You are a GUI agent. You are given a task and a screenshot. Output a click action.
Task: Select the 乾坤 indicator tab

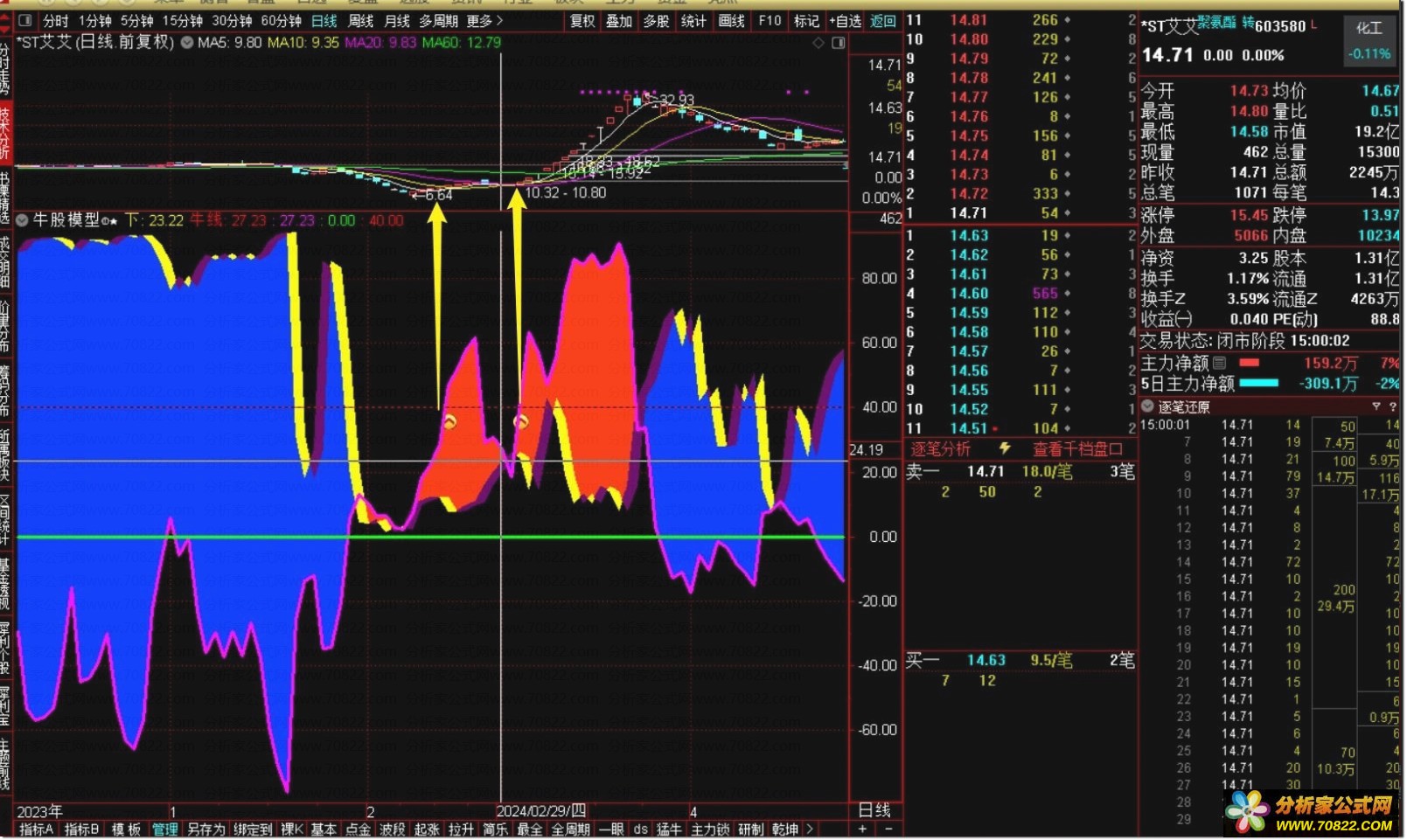coord(785,830)
